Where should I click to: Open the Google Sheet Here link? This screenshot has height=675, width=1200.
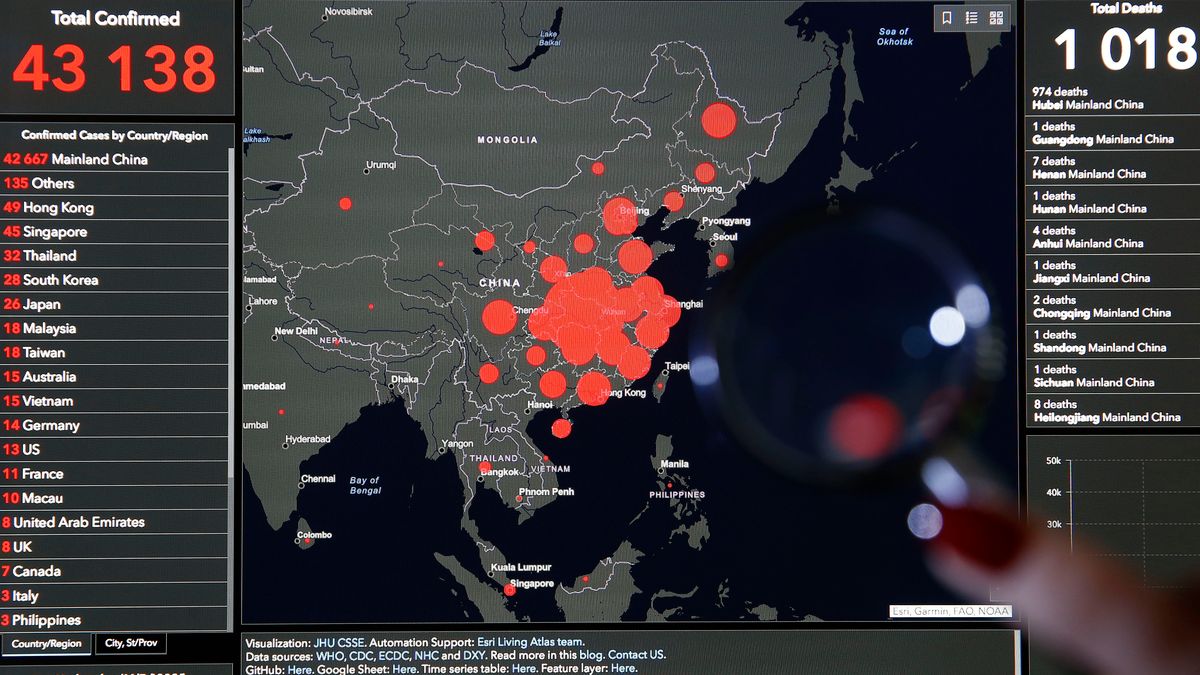tap(403, 668)
